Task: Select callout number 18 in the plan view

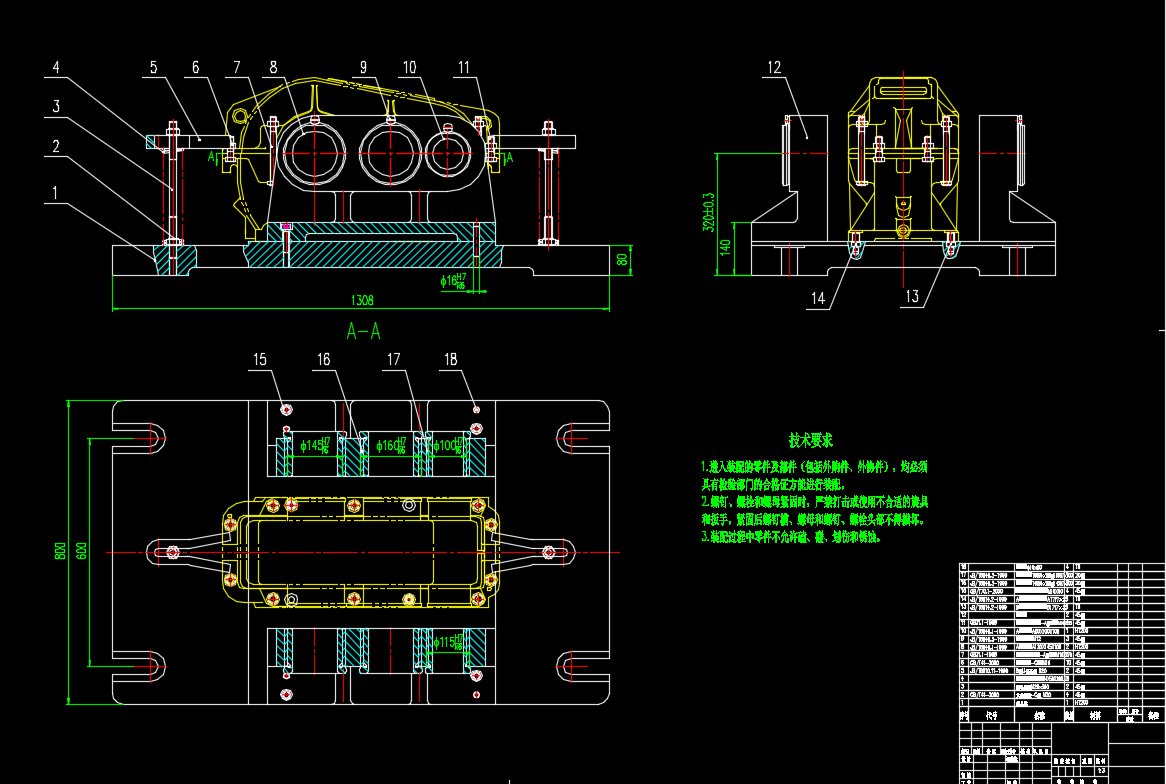Action: [451, 360]
